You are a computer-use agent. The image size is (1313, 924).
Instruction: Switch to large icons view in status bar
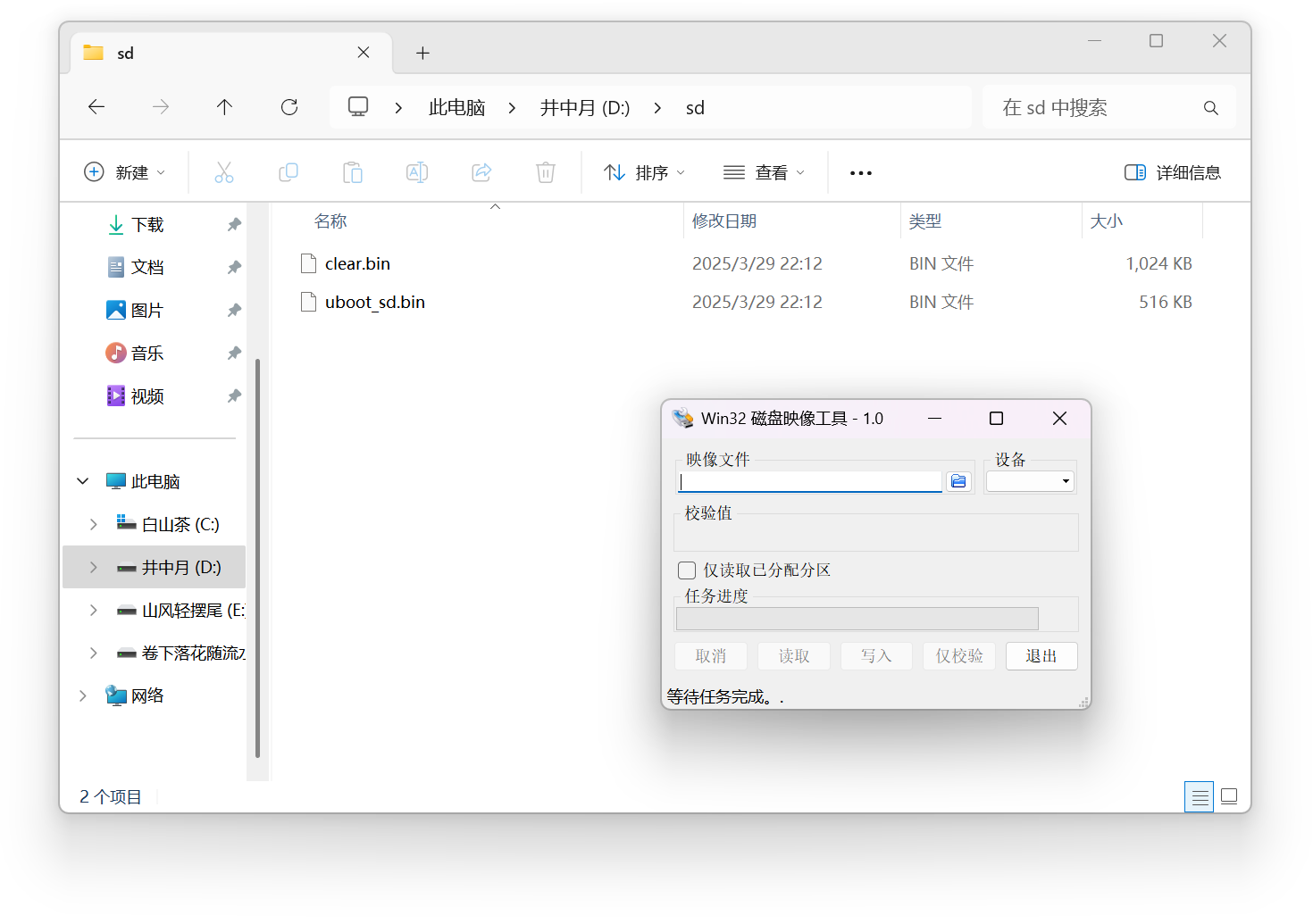click(1230, 795)
